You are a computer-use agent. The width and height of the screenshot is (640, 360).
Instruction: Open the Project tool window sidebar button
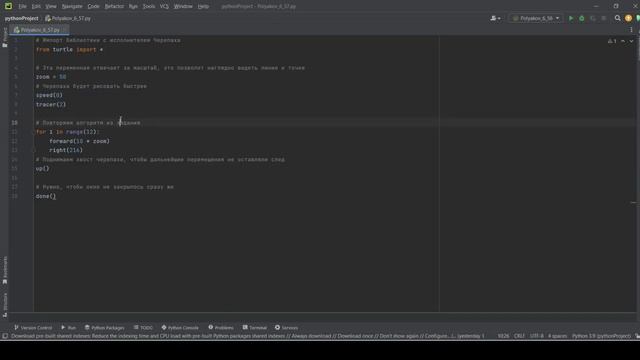(4, 38)
